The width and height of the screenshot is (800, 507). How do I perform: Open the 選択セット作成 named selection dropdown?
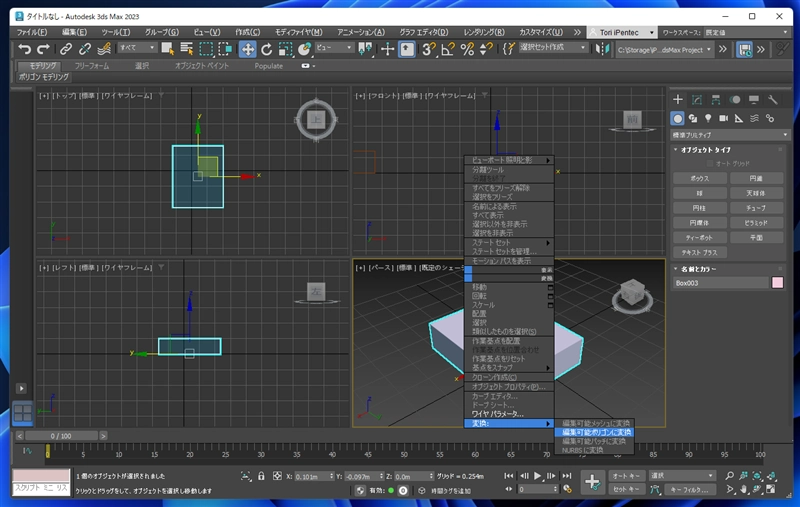[553, 47]
